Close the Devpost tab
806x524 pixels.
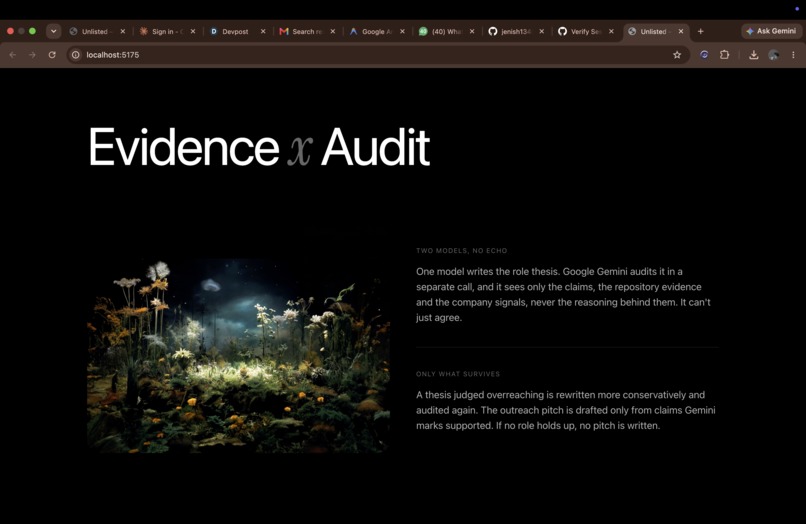pyautogui.click(x=263, y=31)
